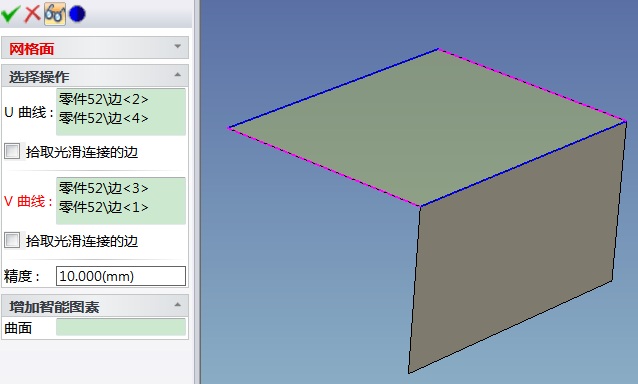Screen dimensions: 638x384
Task: Click the green top face of model
Action: (x=427, y=126)
